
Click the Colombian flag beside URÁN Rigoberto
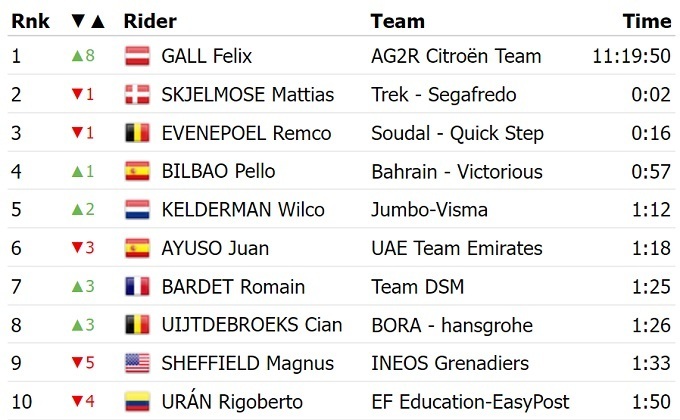click(137, 402)
